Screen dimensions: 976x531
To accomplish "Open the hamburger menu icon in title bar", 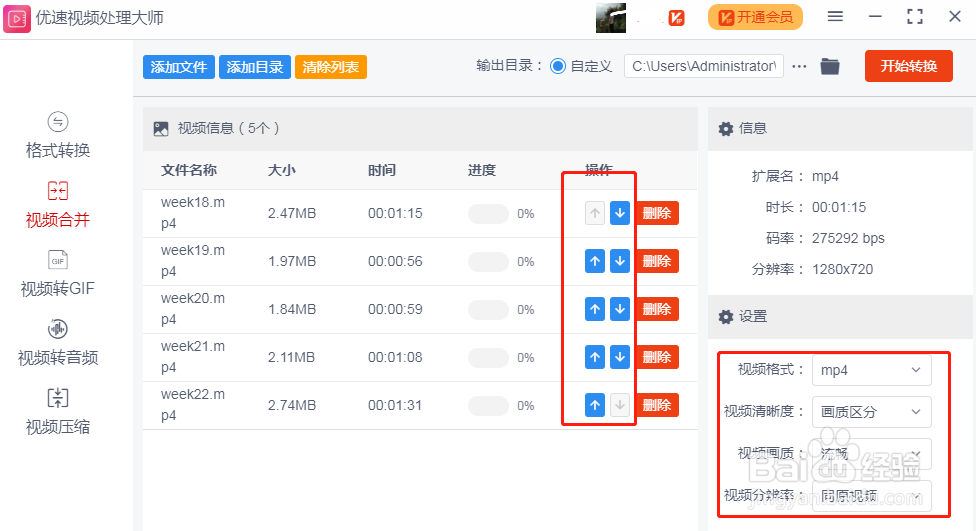I will 835,17.
